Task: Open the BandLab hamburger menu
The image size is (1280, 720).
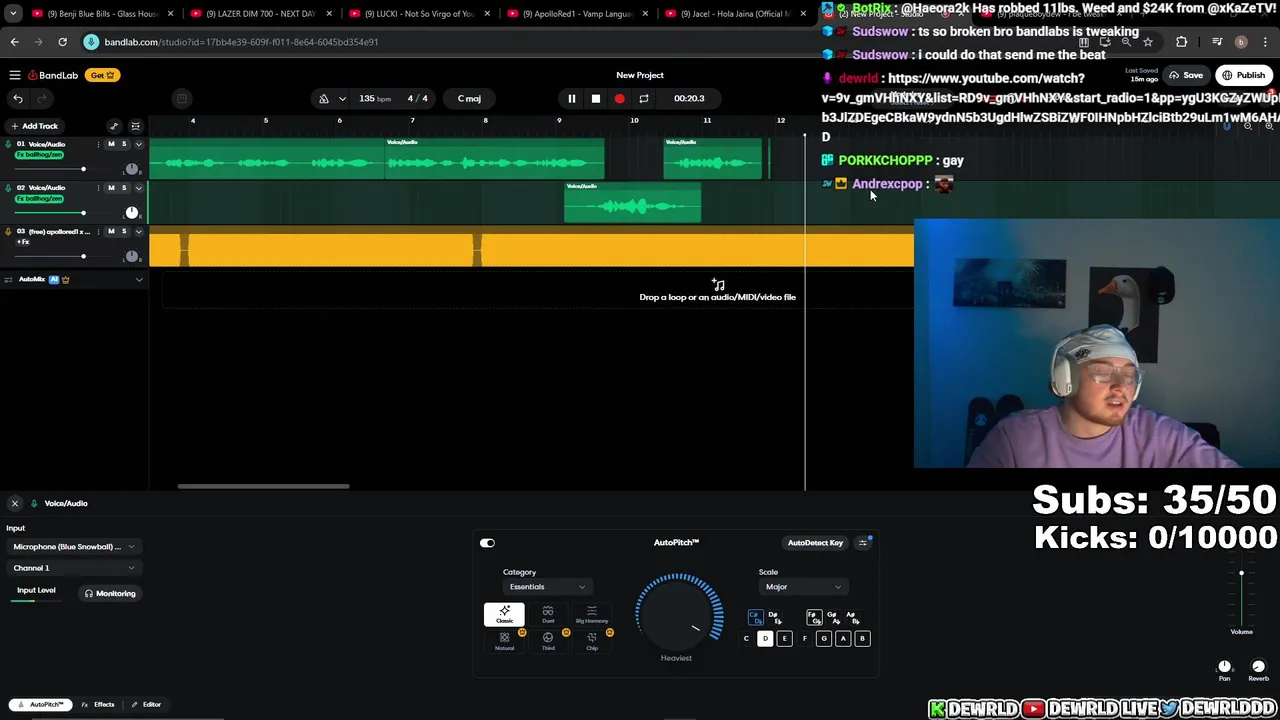Action: tap(15, 75)
